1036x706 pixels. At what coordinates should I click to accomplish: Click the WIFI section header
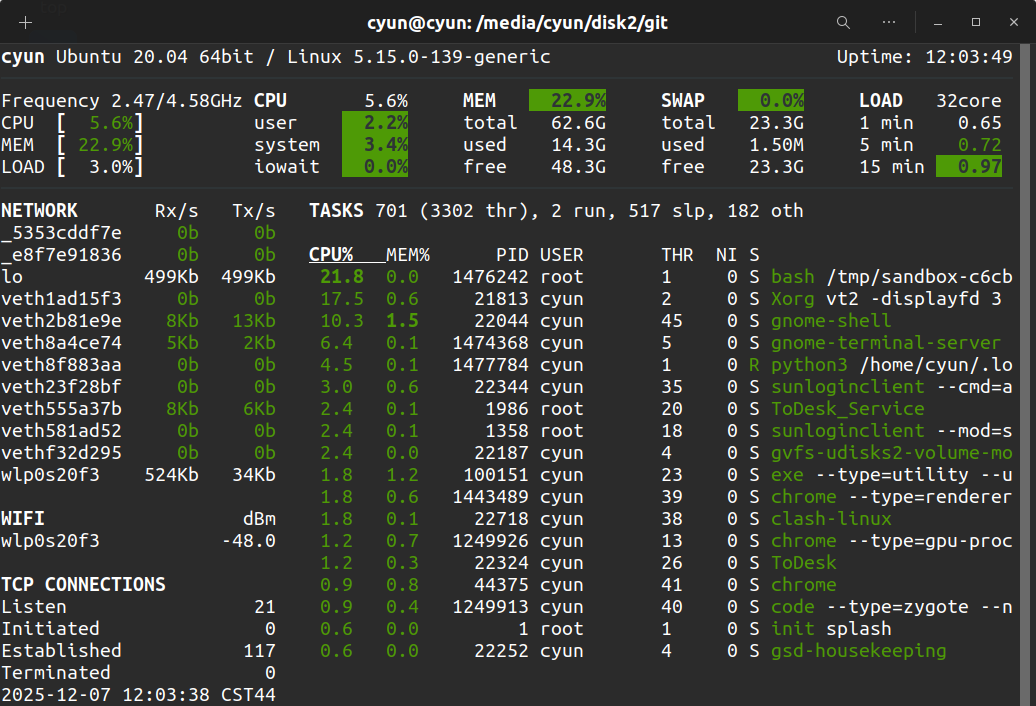click(22, 519)
